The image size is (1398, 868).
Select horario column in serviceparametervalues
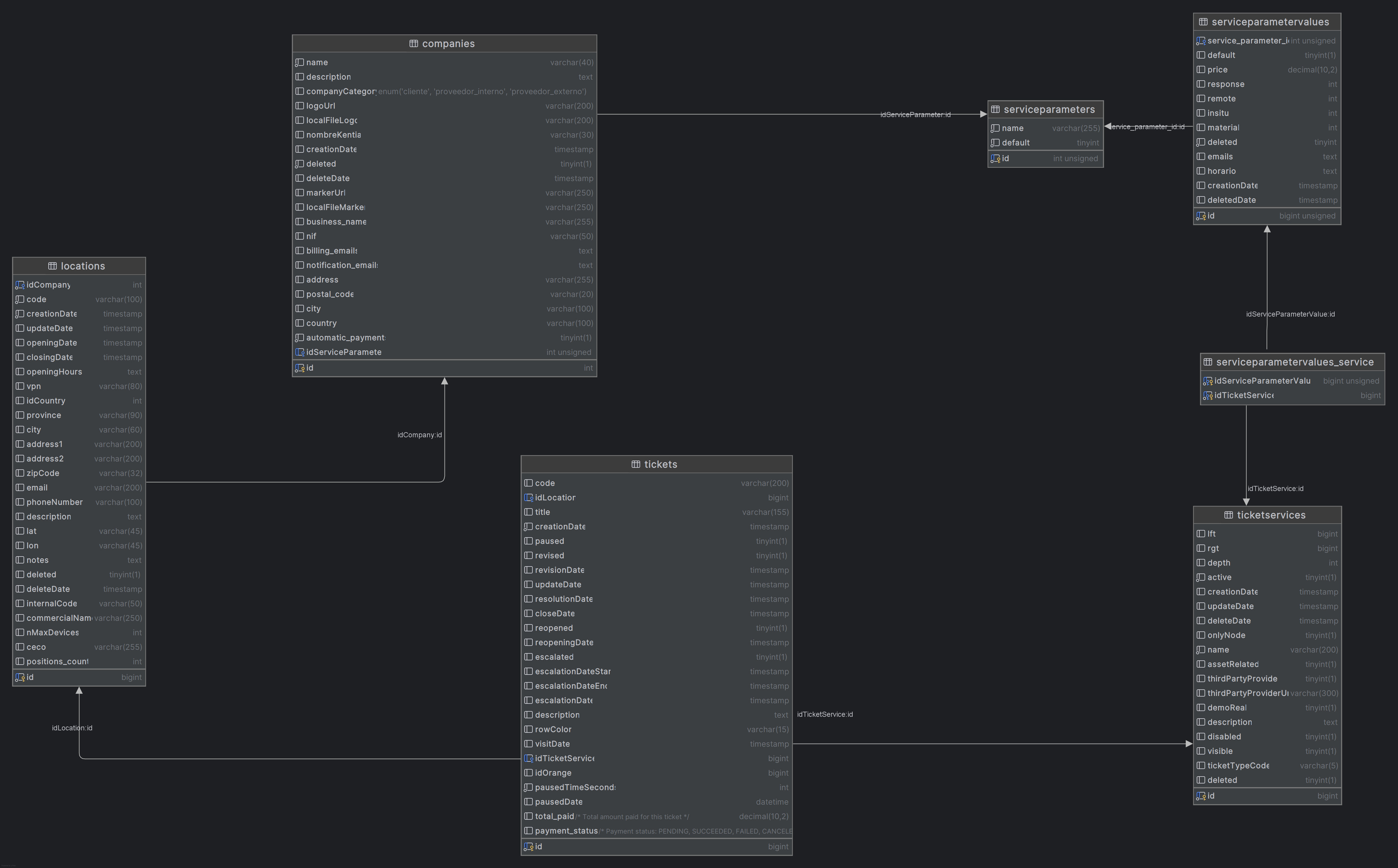[x=1221, y=171]
